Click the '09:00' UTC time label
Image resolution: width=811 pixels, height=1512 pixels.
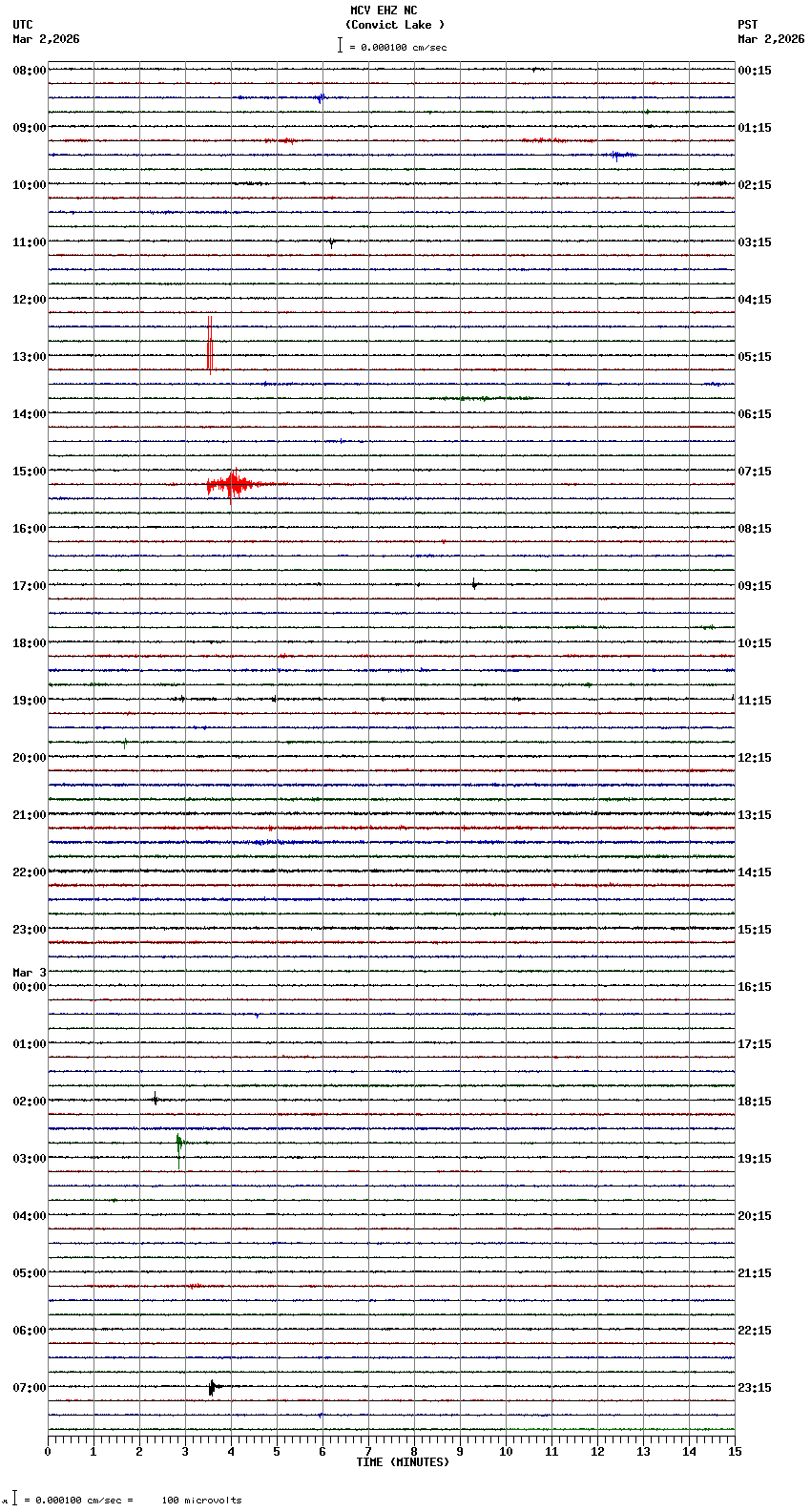point(30,128)
